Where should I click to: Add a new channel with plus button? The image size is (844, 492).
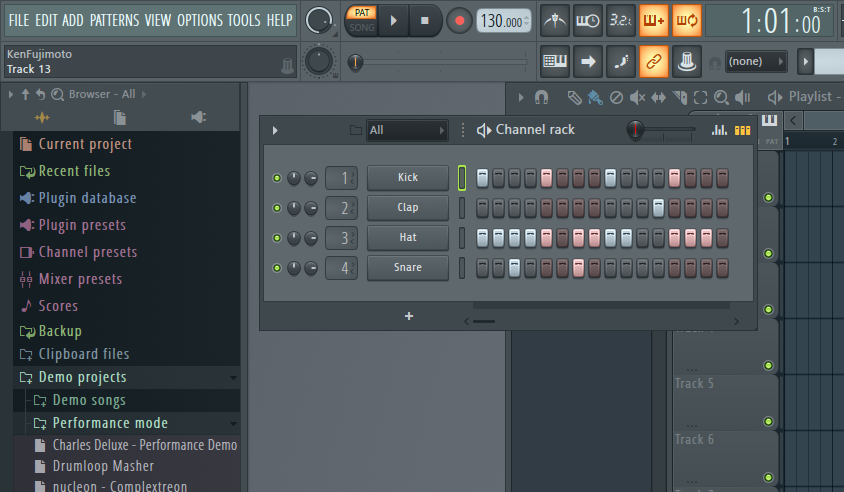[408, 316]
